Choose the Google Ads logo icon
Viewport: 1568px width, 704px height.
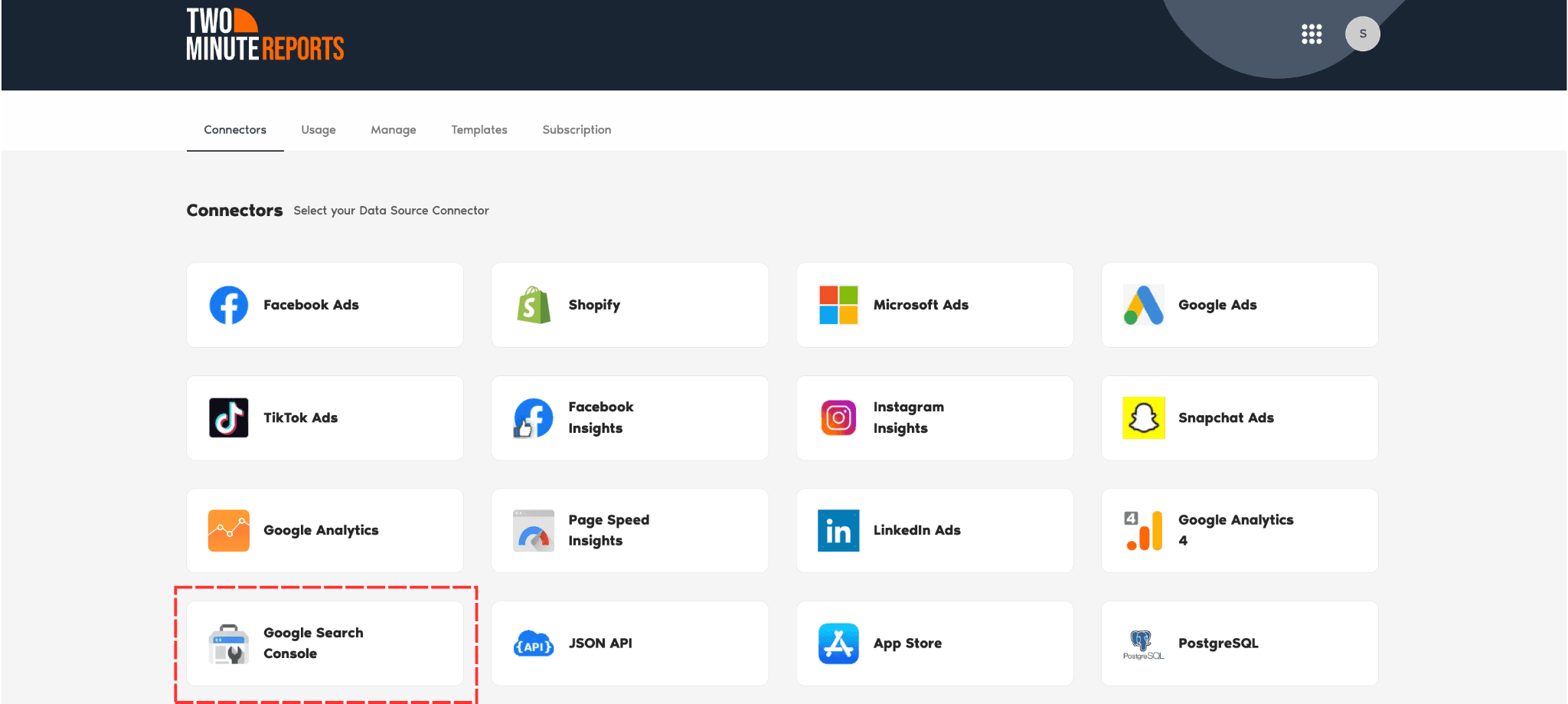pos(1143,305)
